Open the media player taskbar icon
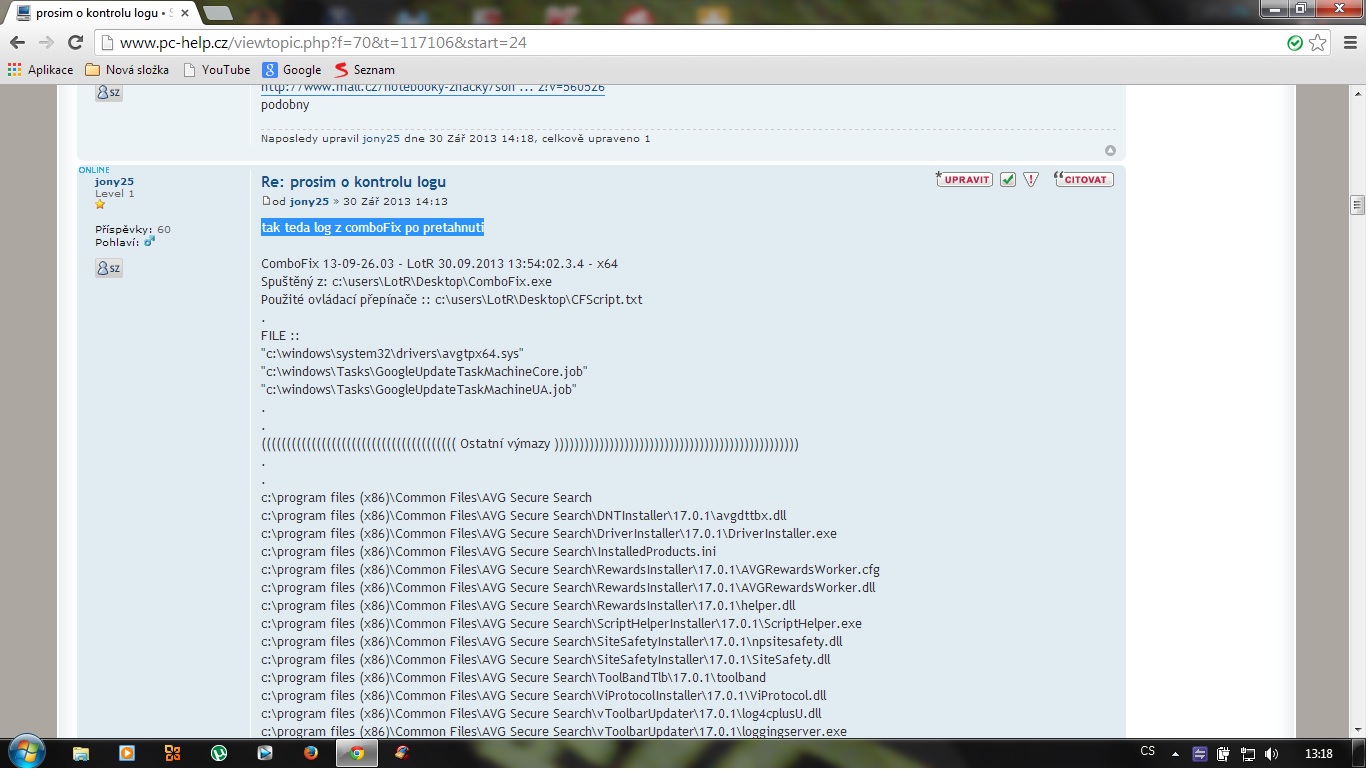 [x=127, y=753]
